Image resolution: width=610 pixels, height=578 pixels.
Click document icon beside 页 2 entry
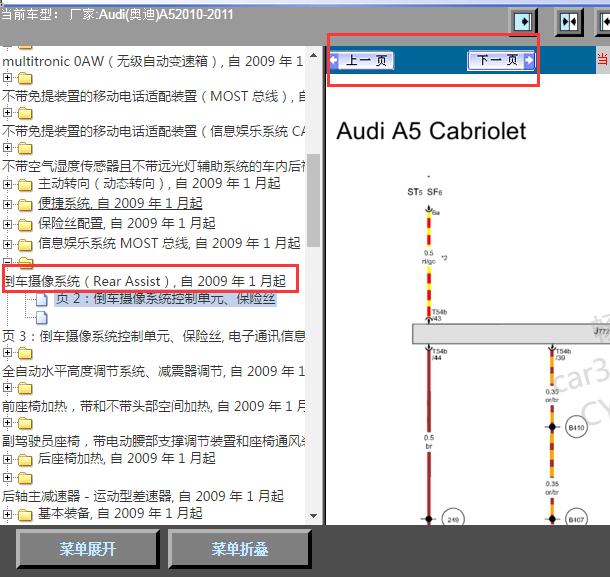(x=42, y=299)
